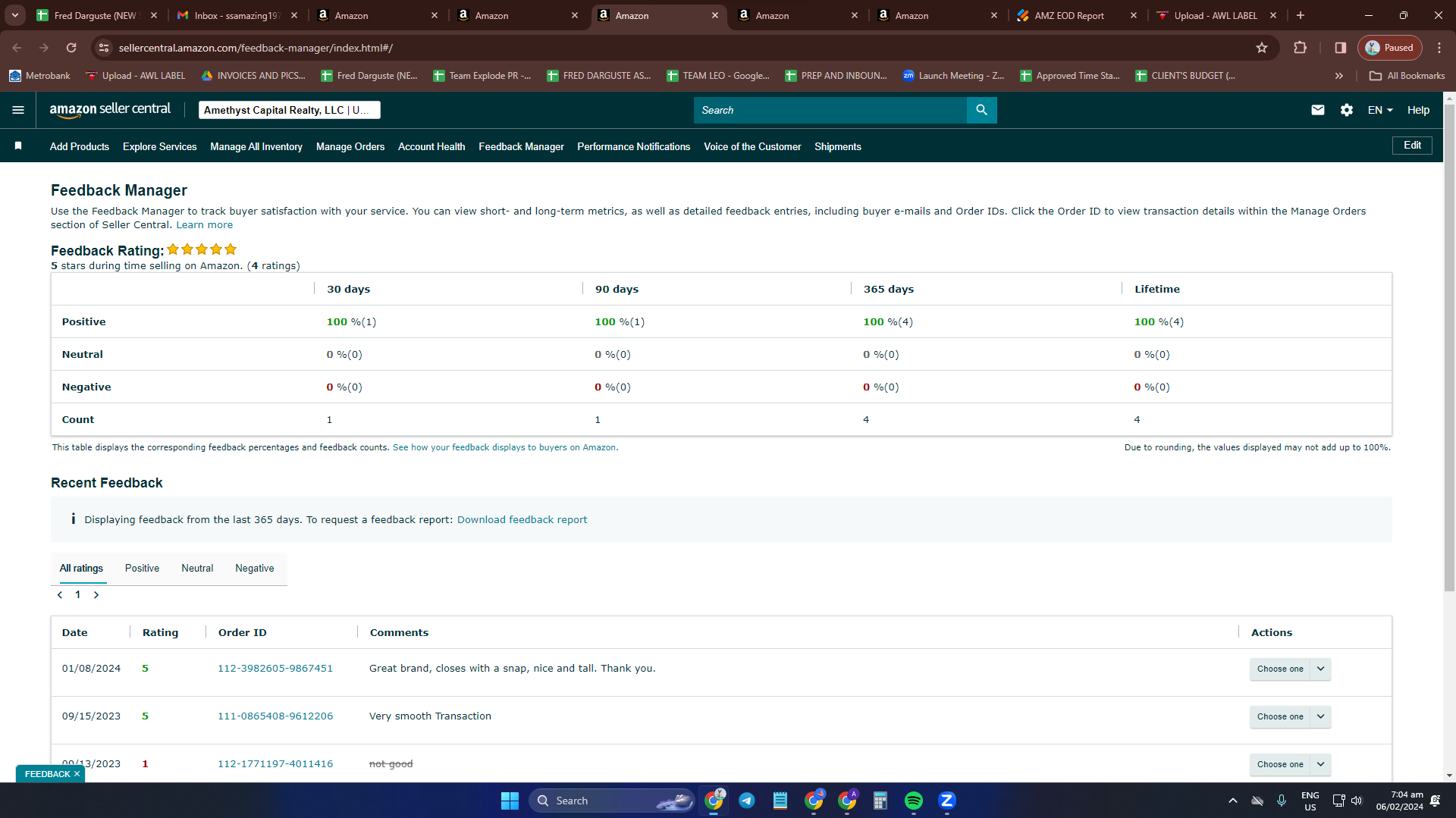This screenshot has height=818, width=1456.
Task: Show more bookmarks chevron
Action: tap(1339, 76)
